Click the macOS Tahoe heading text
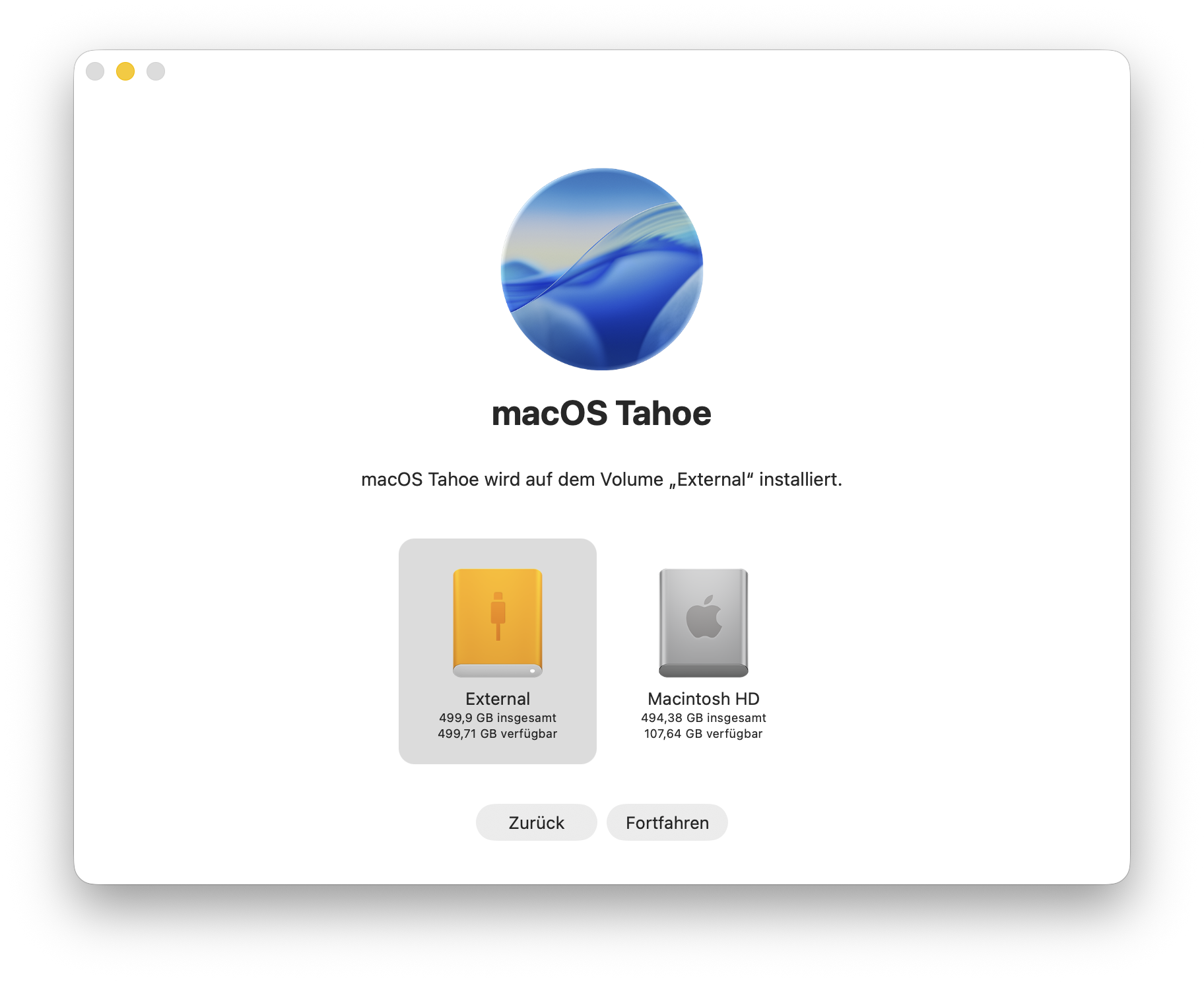 click(601, 414)
